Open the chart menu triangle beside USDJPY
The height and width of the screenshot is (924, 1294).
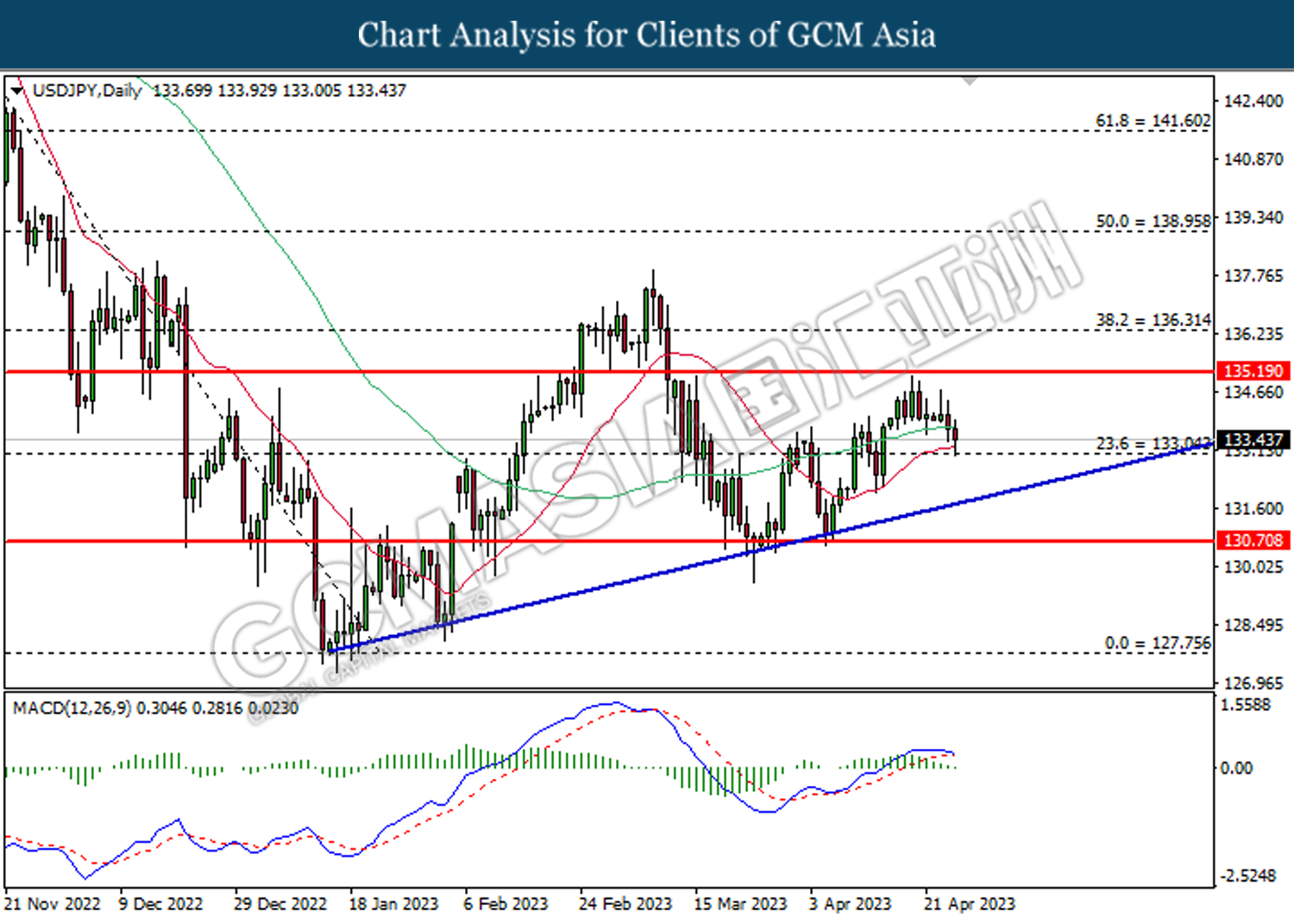[17, 90]
